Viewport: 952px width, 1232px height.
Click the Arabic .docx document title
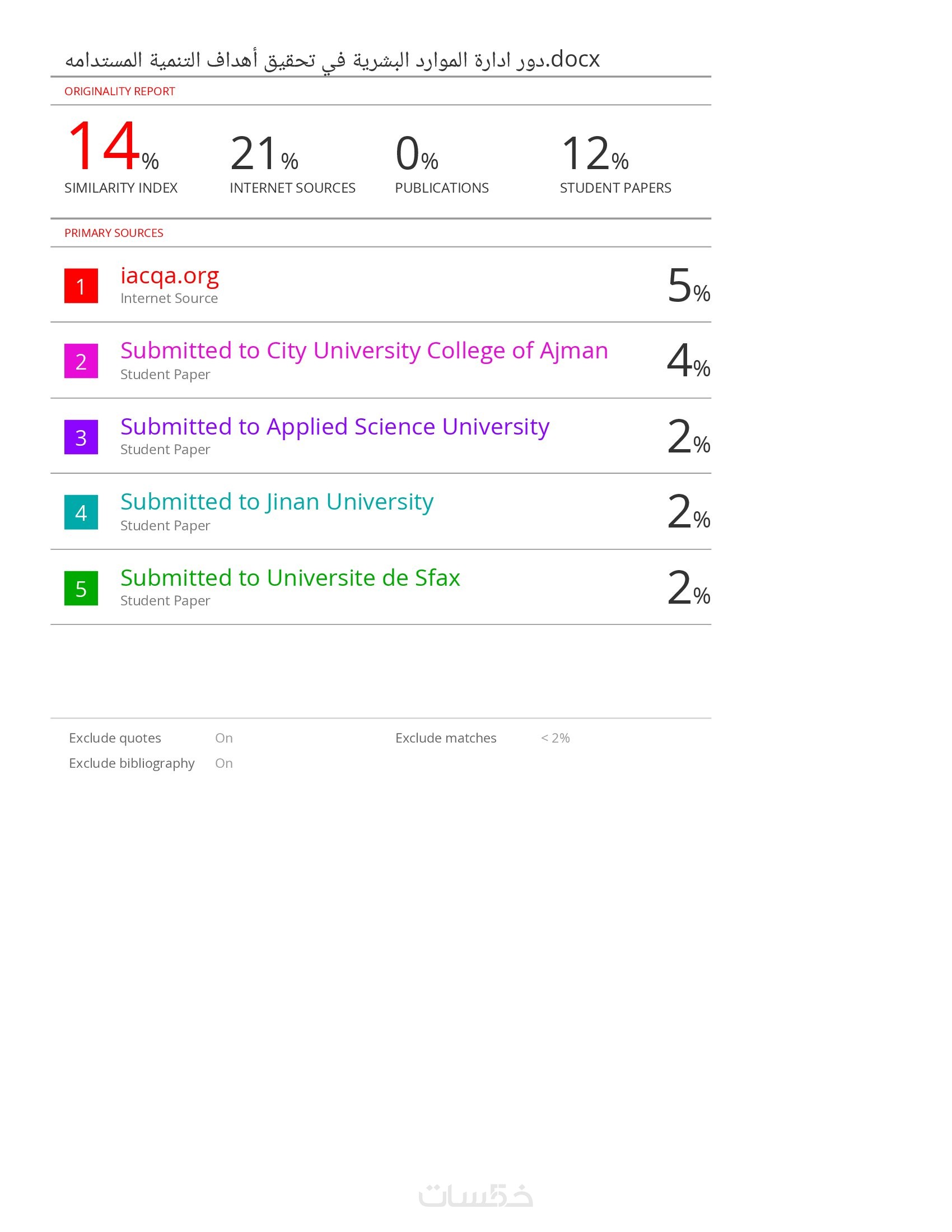tap(332, 59)
